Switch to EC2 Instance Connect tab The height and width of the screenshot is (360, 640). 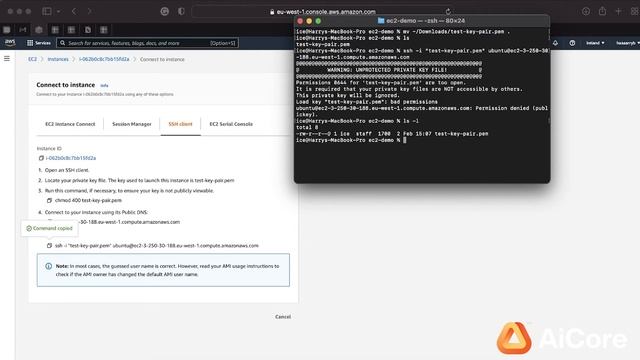pyautogui.click(x=70, y=124)
